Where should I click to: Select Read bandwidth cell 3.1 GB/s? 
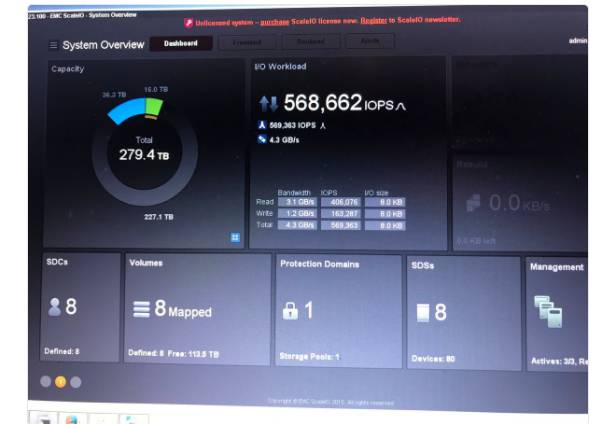coord(297,202)
